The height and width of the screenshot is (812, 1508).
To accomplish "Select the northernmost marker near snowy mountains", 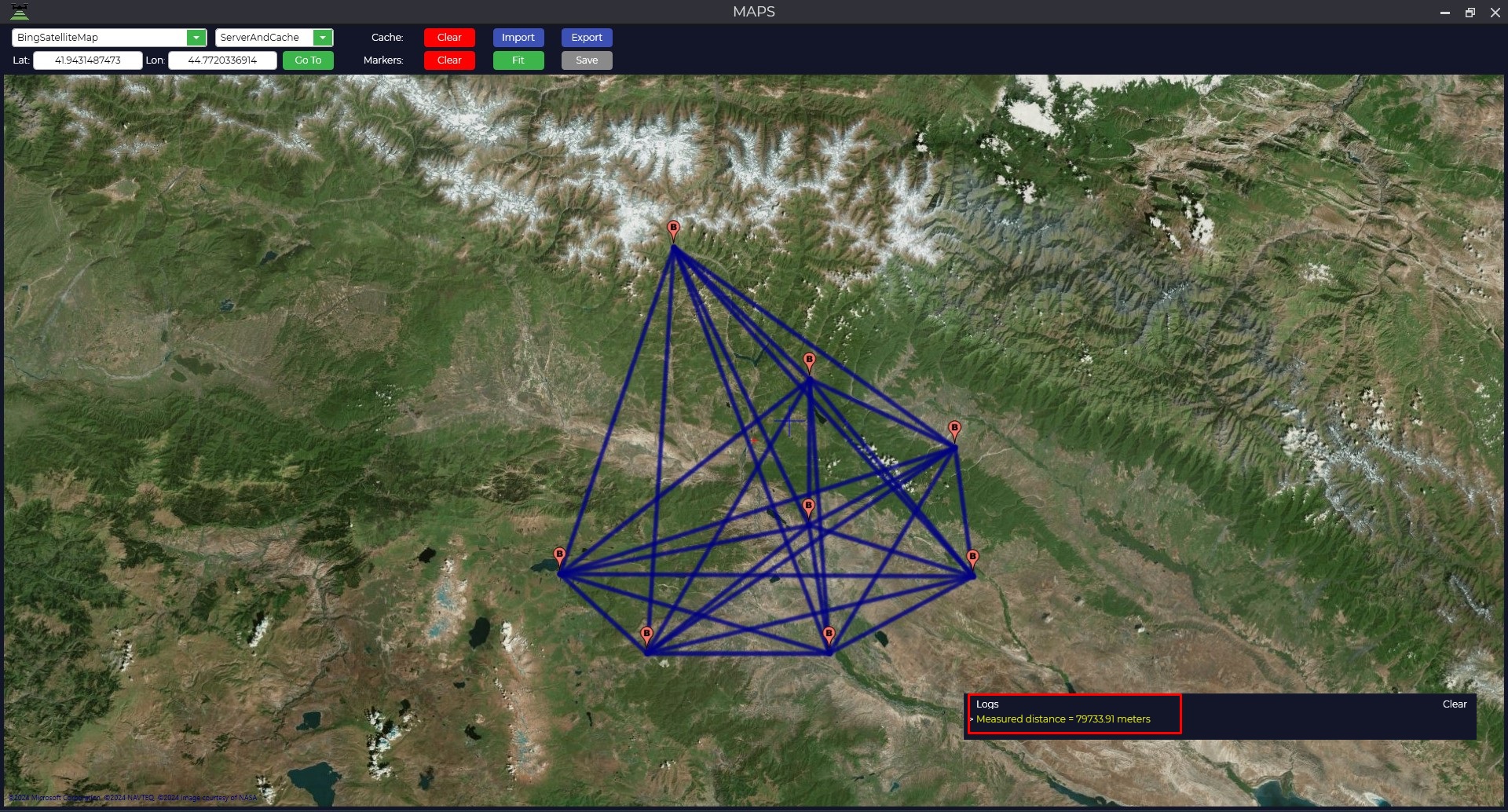I will [673, 230].
